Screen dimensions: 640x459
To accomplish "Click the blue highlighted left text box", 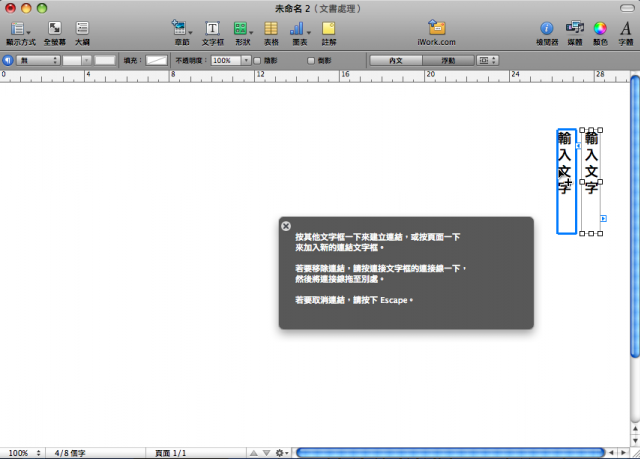I will (566, 182).
